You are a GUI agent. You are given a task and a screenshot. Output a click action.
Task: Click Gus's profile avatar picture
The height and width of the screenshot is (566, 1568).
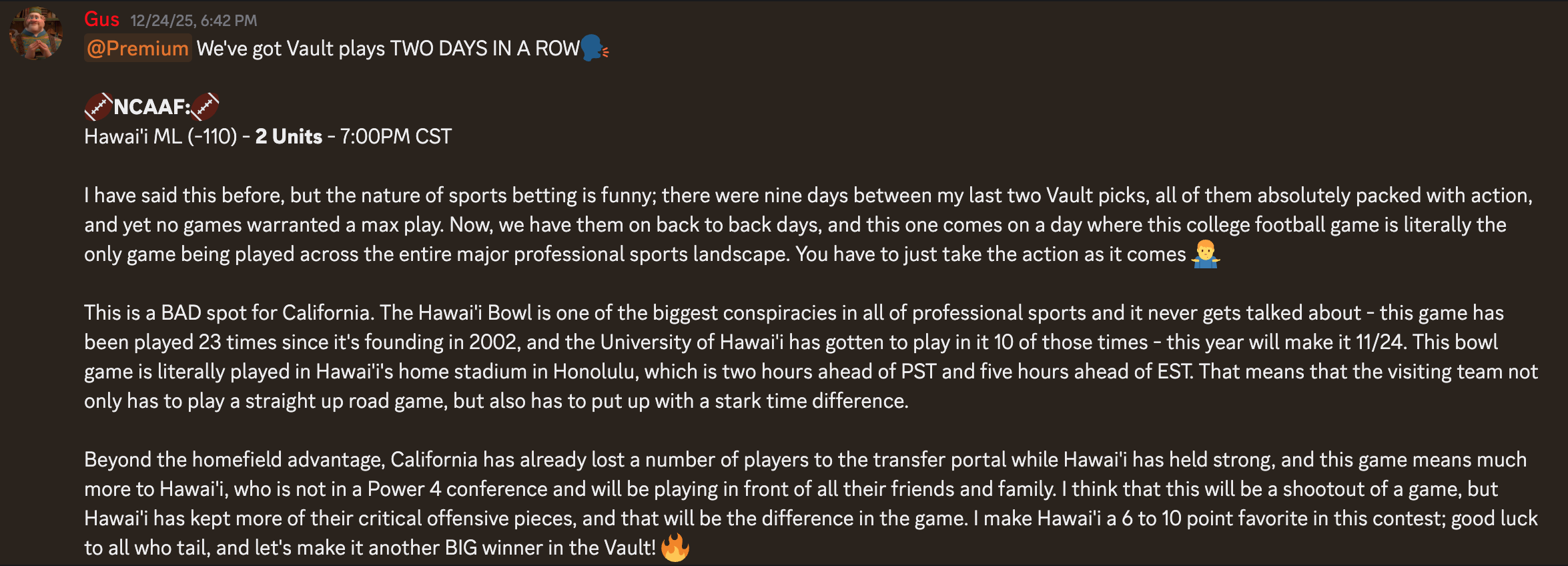pos(36,33)
